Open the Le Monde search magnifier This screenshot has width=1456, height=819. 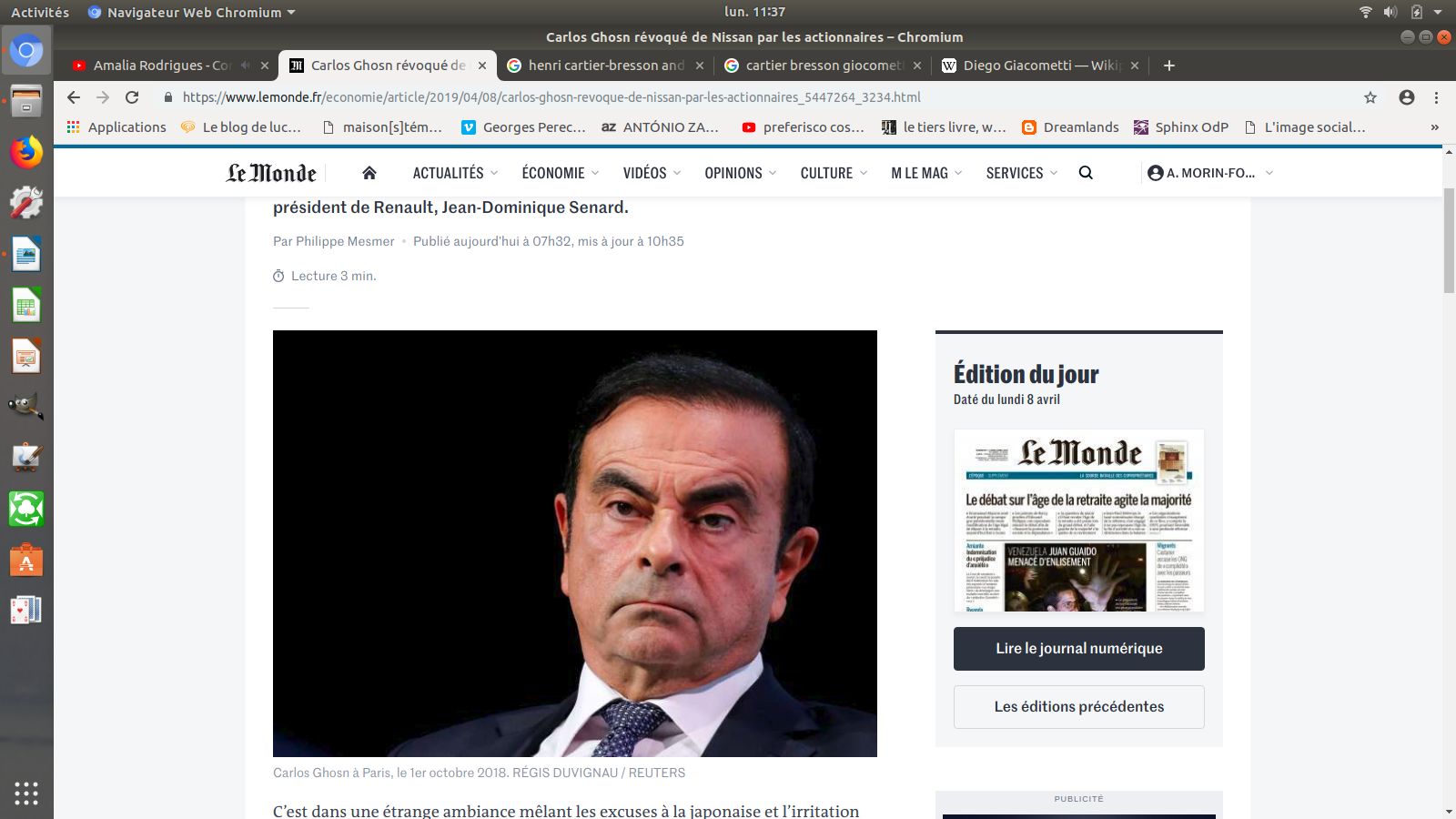1086,173
